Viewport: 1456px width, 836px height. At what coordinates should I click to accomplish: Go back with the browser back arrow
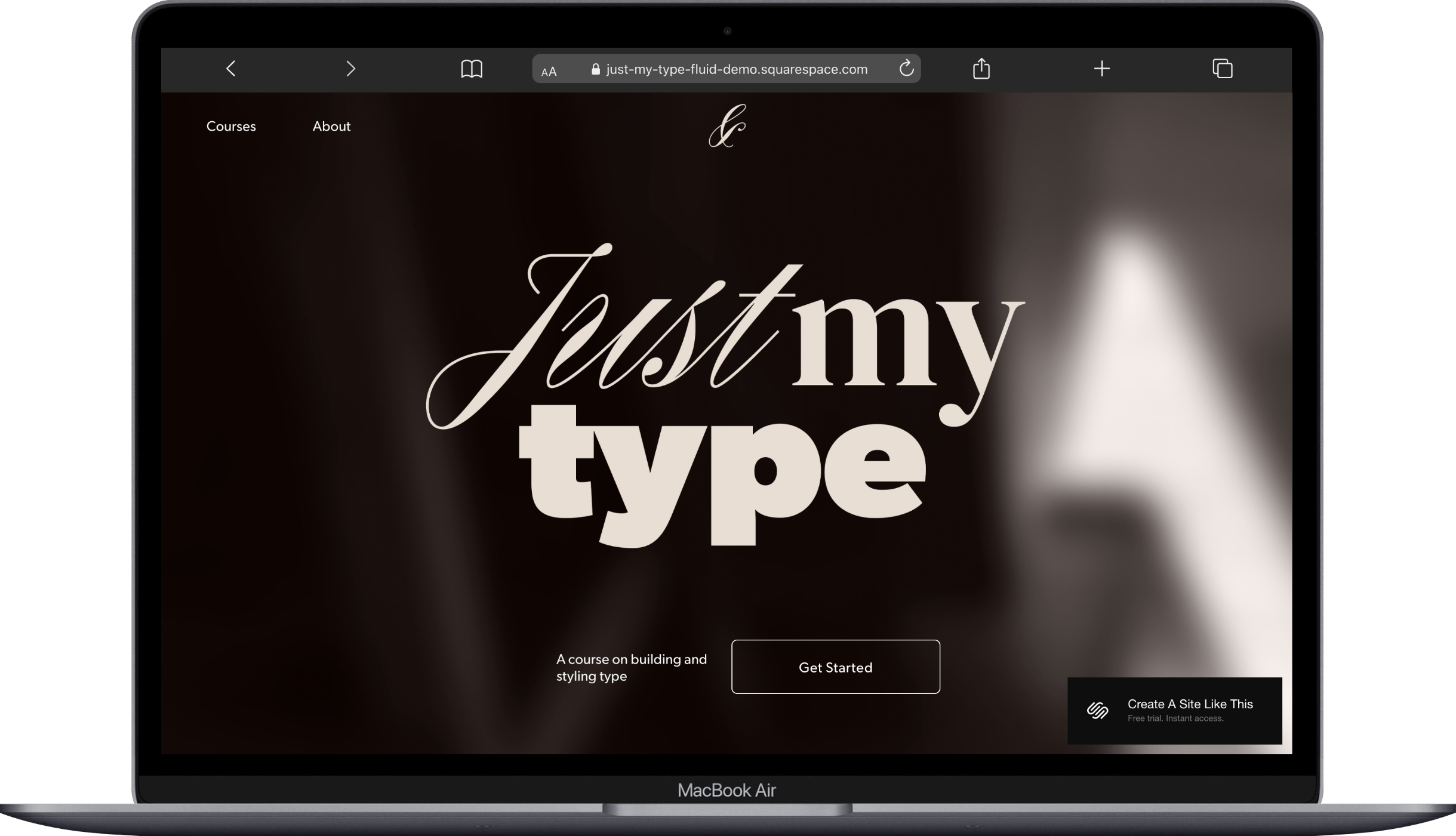[231, 69]
